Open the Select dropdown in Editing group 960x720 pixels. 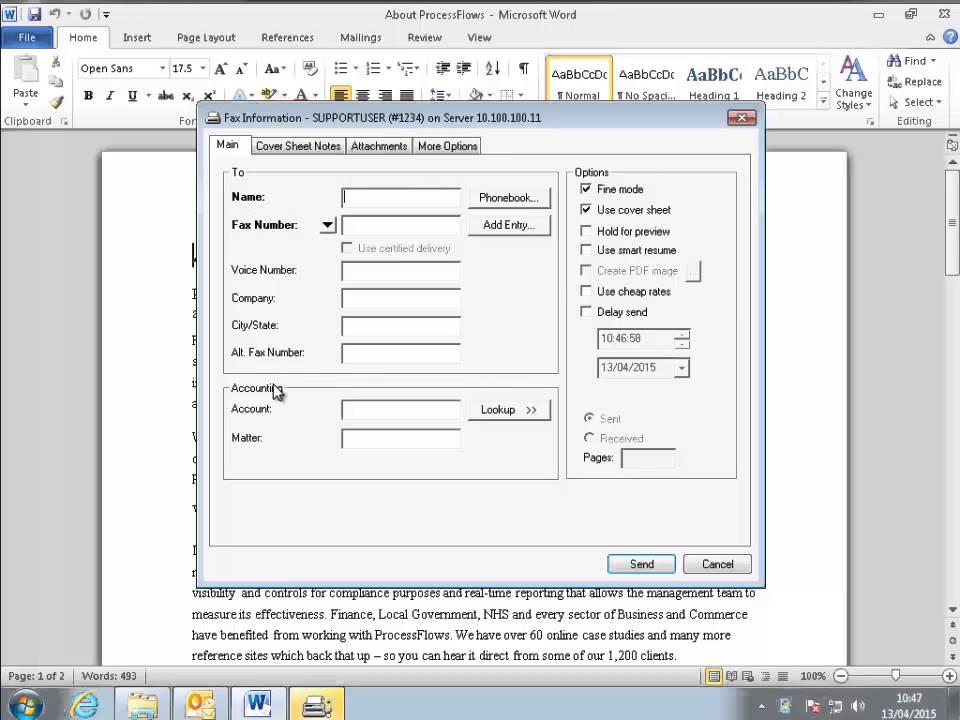[x=915, y=102]
